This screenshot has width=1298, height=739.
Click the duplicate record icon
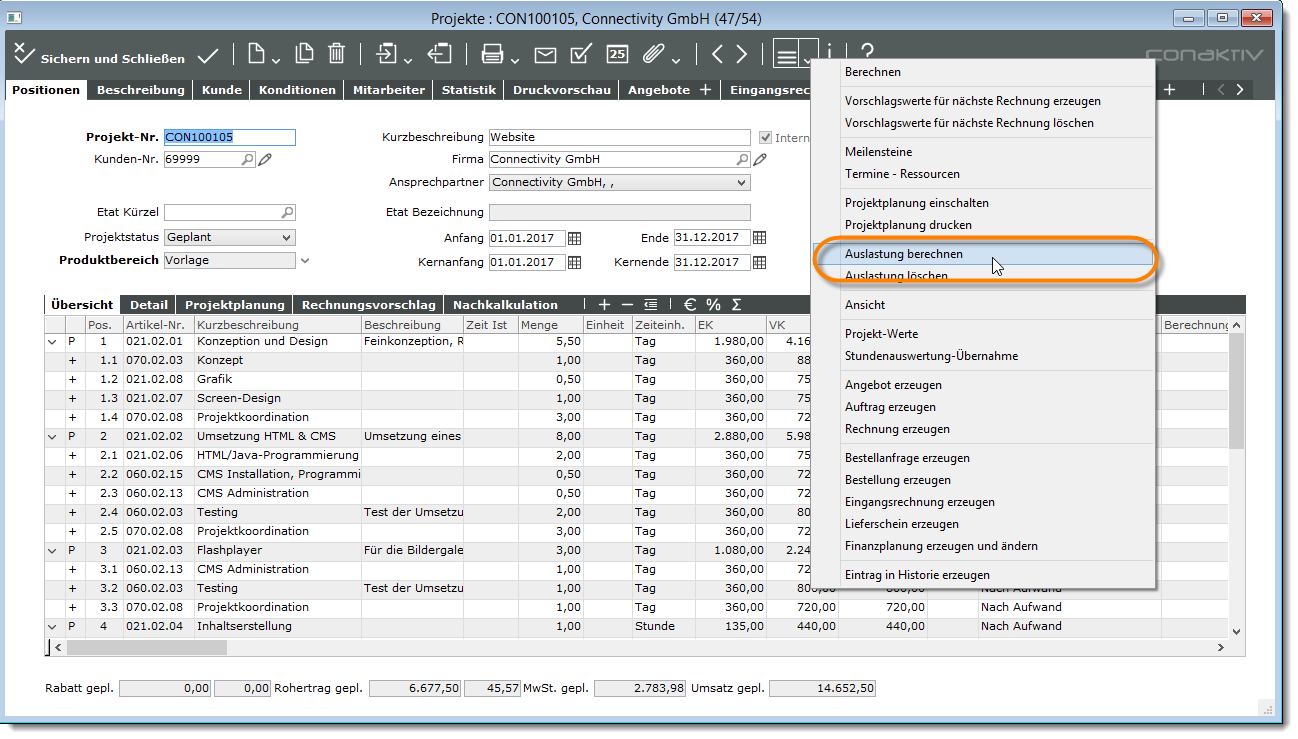click(304, 55)
